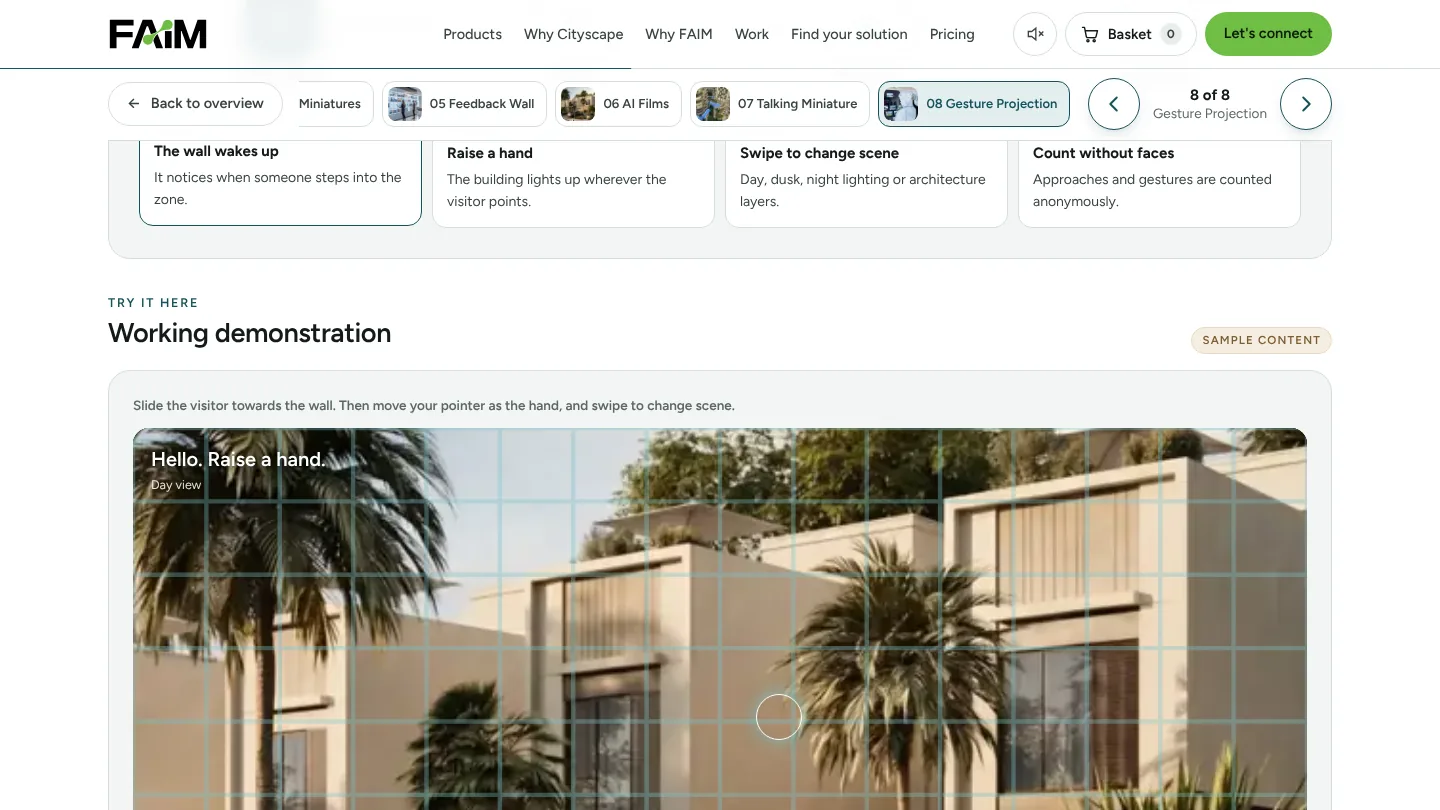
Task: Select the 08 Gesture Projection tab
Action: (974, 104)
